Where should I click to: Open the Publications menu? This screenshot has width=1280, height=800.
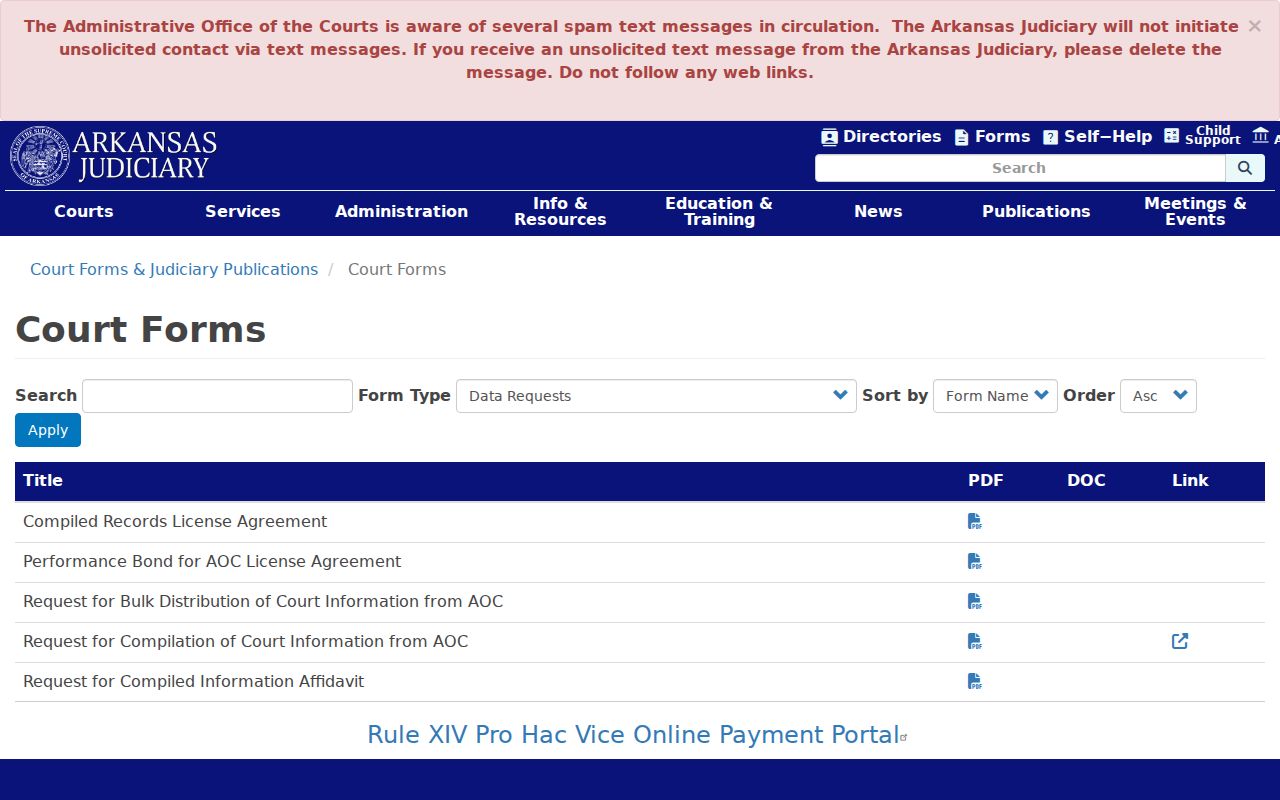[x=1036, y=212]
